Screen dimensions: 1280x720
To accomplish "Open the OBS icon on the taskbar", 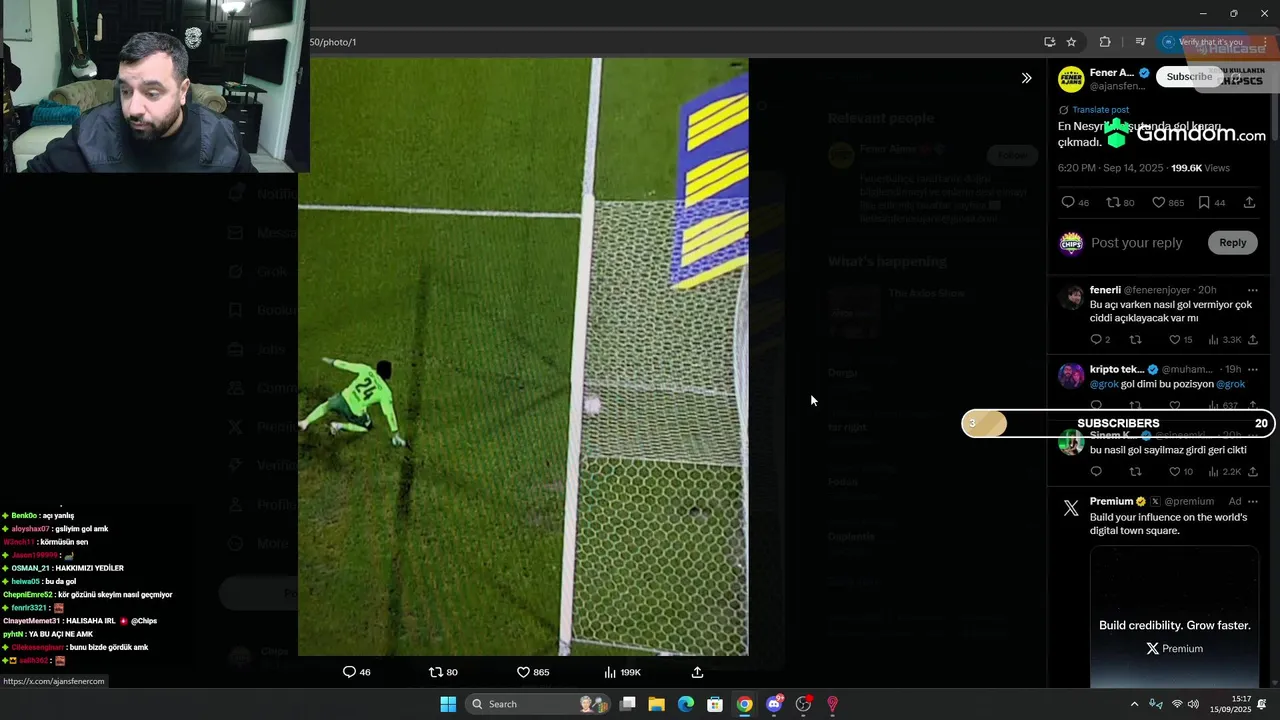I will (x=803, y=704).
